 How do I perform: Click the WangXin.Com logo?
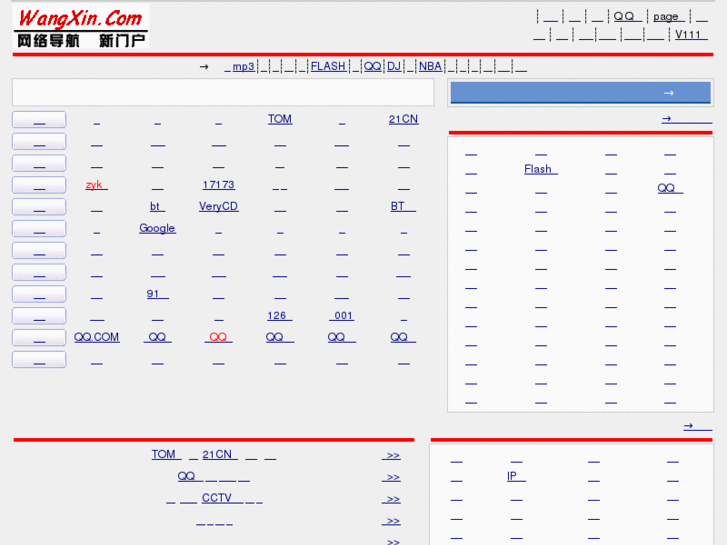click(80, 27)
